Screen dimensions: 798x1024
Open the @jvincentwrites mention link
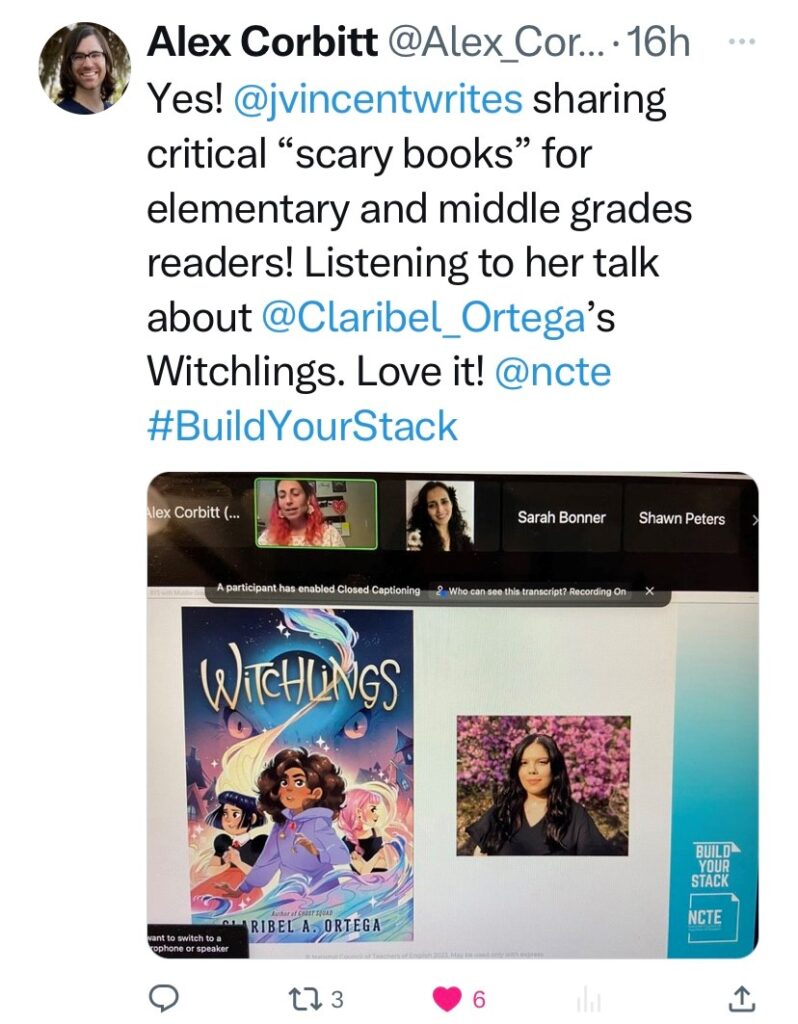377,100
